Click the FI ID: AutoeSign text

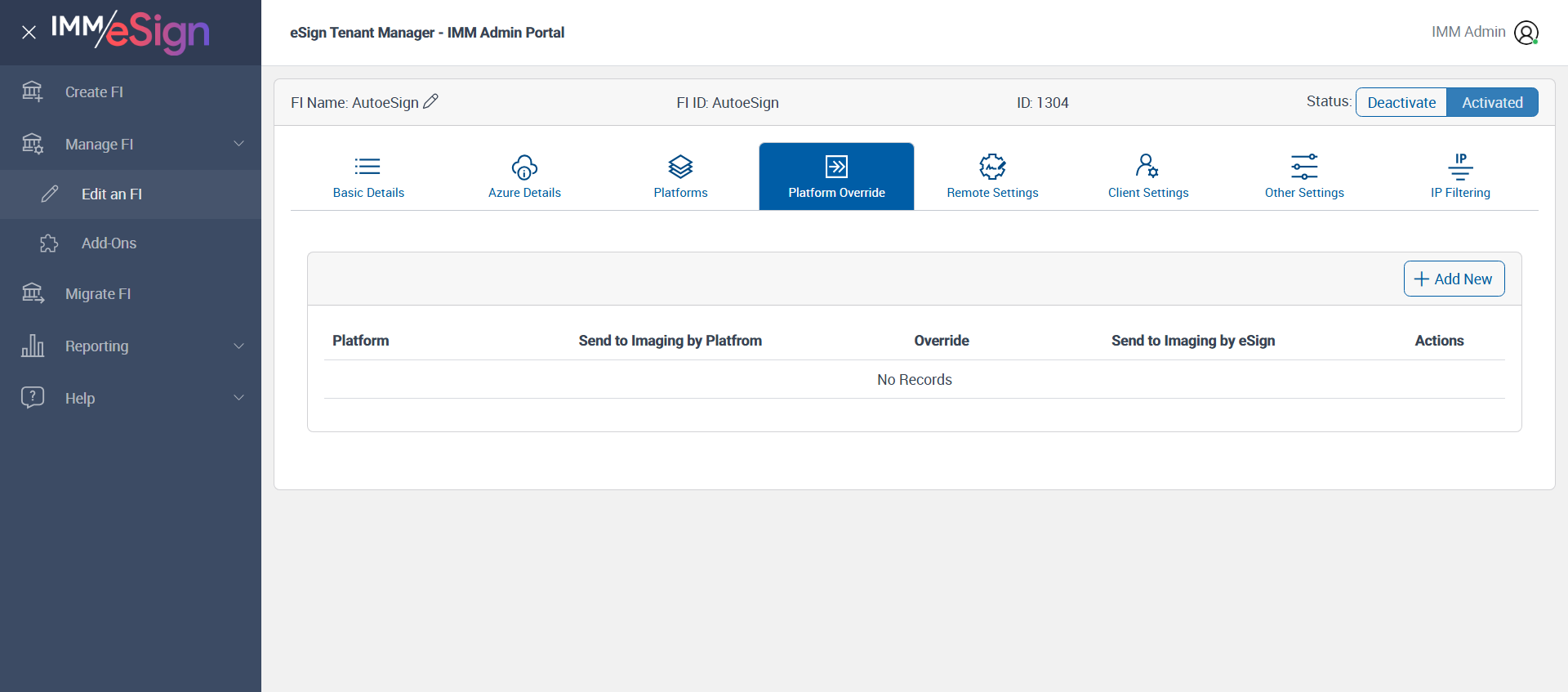(x=727, y=103)
